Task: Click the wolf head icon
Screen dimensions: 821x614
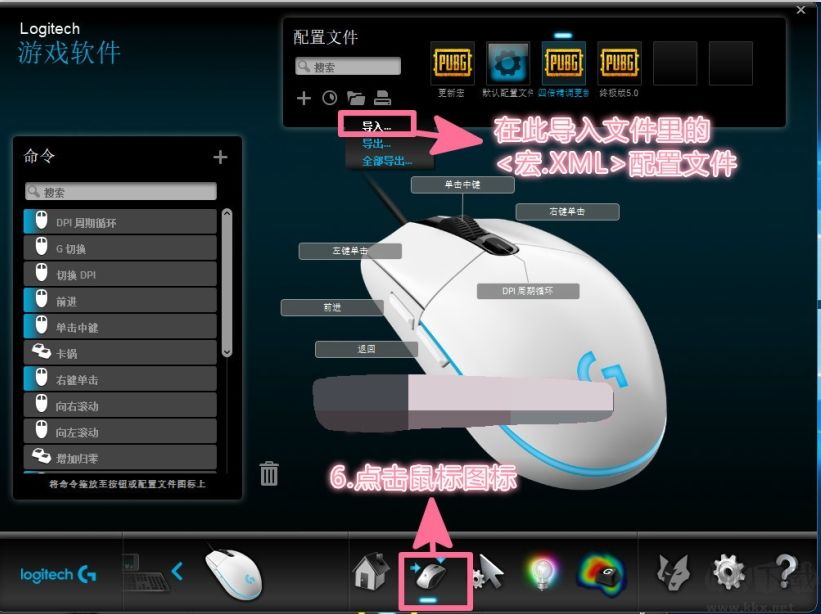Action: pyautogui.click(x=673, y=573)
